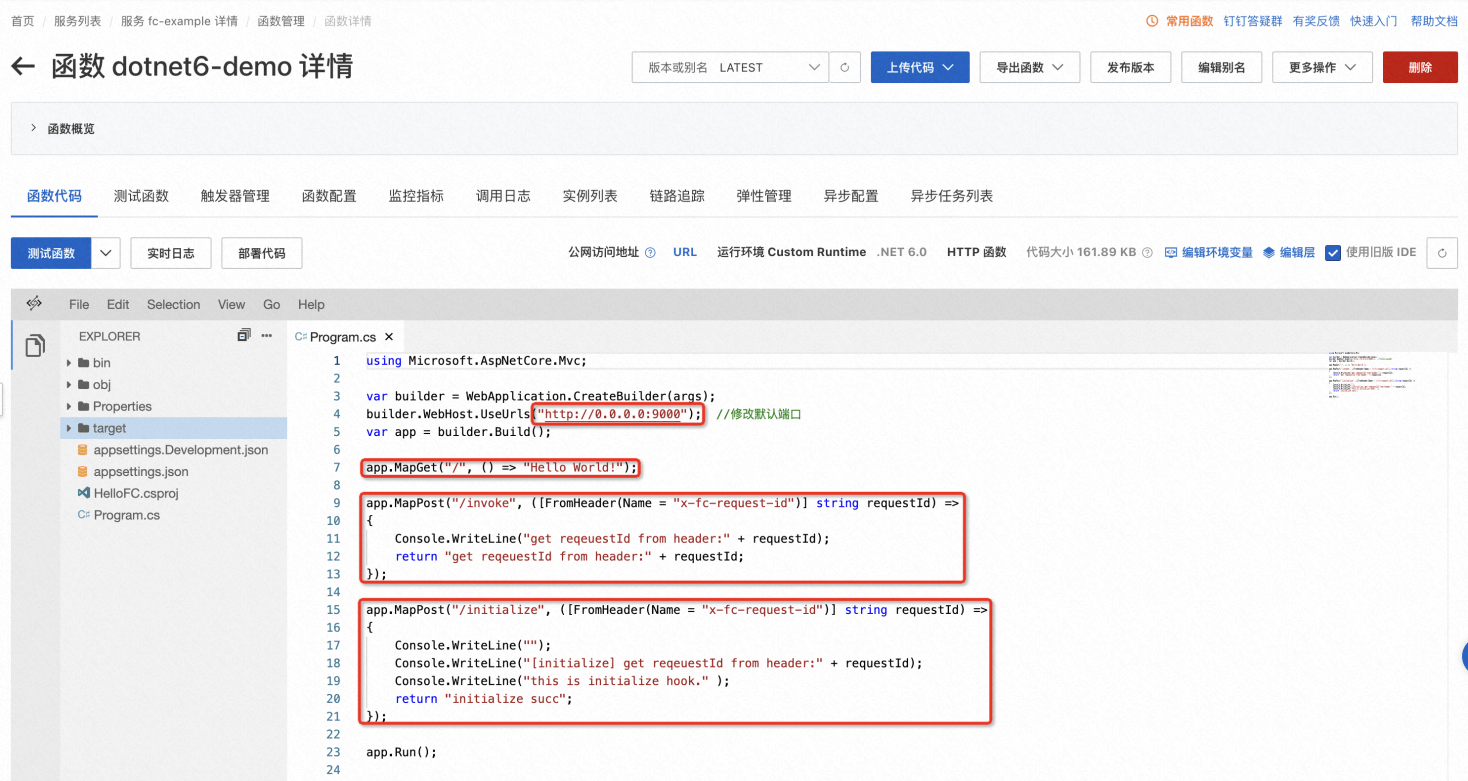The height and width of the screenshot is (781, 1468).
Task: Switch to 异步配置 tab
Action: click(851, 196)
